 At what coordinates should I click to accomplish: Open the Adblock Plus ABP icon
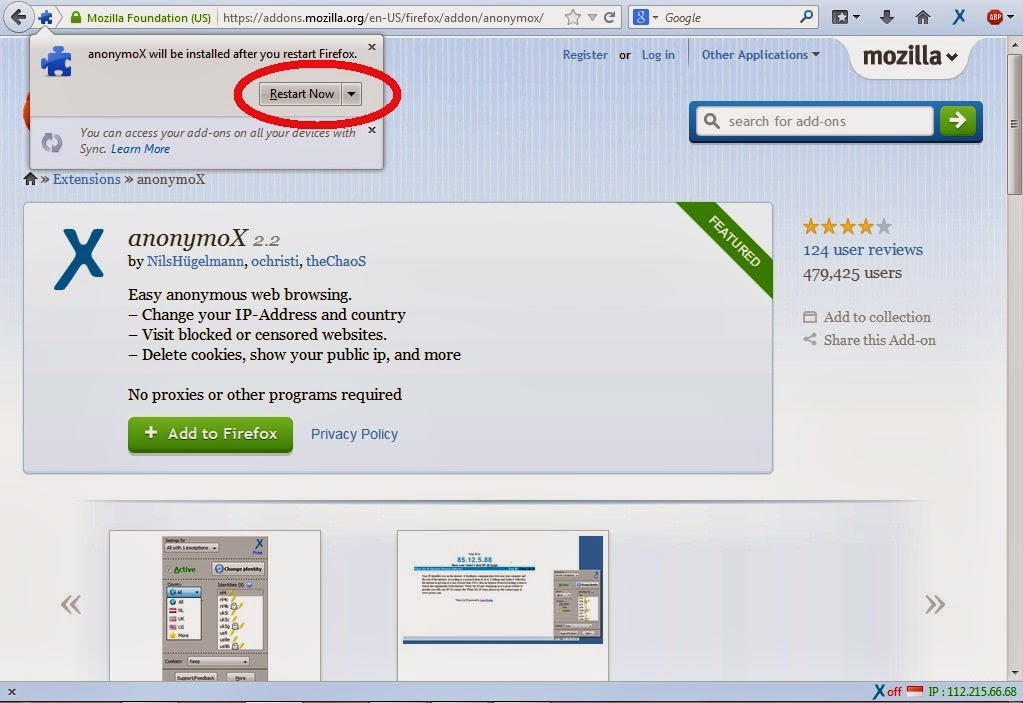(995, 18)
